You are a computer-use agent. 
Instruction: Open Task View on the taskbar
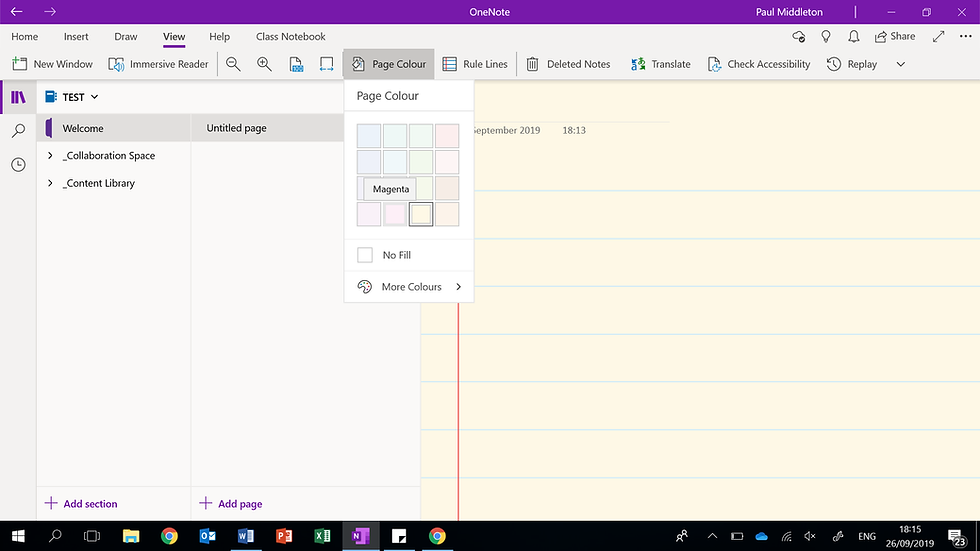pos(92,536)
